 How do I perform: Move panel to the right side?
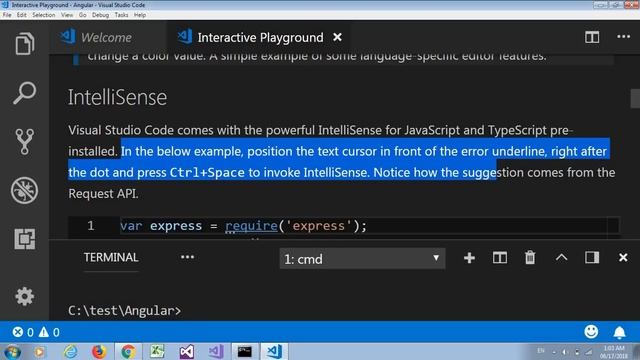tap(592, 258)
